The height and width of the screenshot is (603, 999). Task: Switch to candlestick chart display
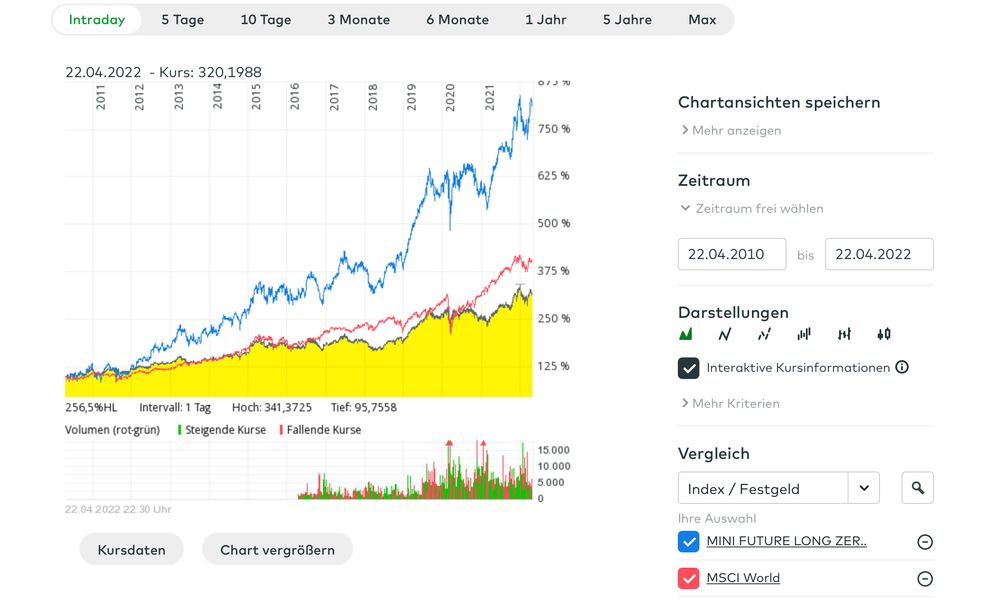(x=883, y=334)
